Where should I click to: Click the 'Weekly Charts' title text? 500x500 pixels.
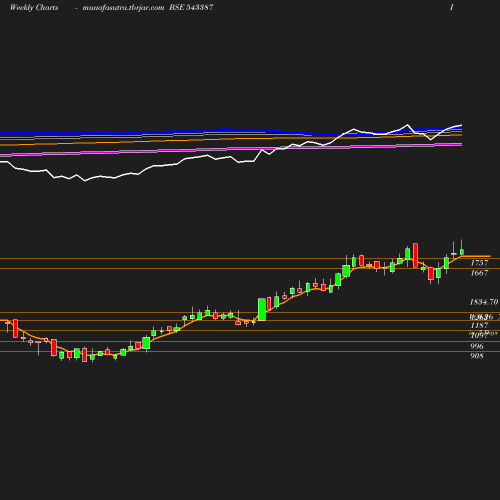coord(34,8)
